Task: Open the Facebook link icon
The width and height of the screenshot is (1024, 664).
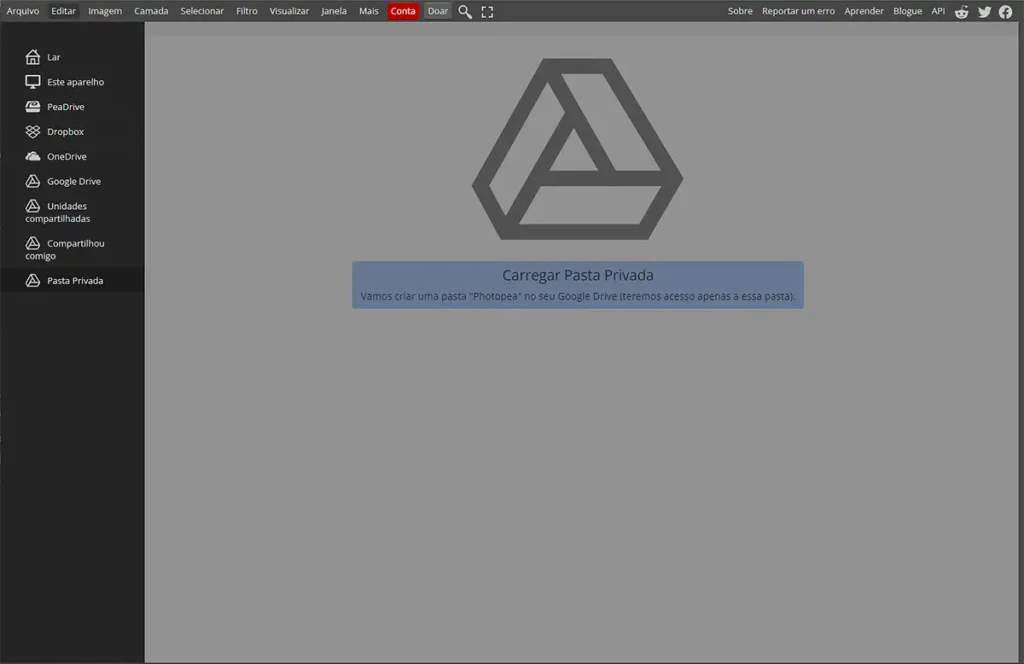Action: click(x=1006, y=12)
